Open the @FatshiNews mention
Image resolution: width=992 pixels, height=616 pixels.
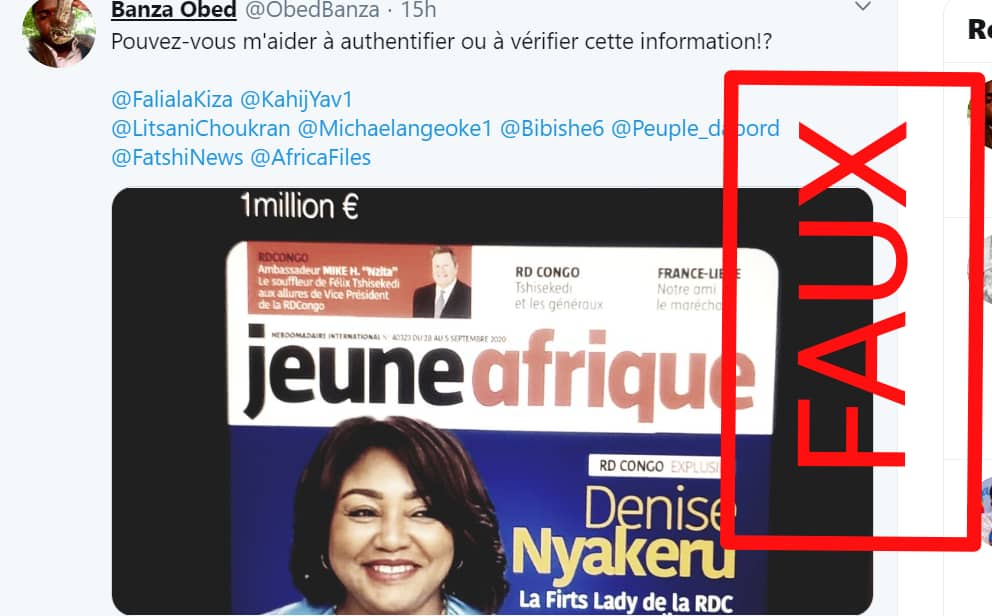[x=177, y=157]
